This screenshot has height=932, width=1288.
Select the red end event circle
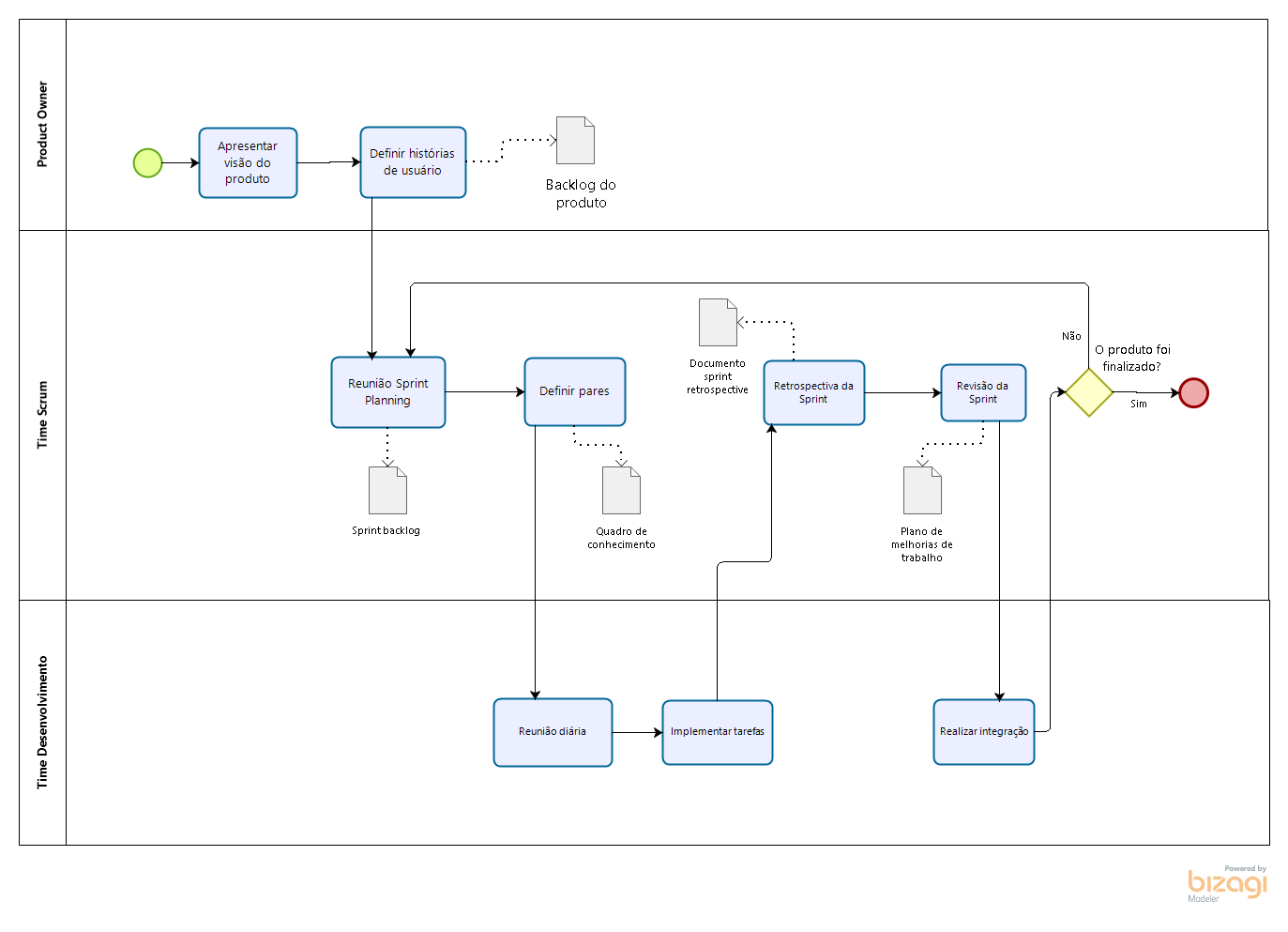click(1193, 392)
